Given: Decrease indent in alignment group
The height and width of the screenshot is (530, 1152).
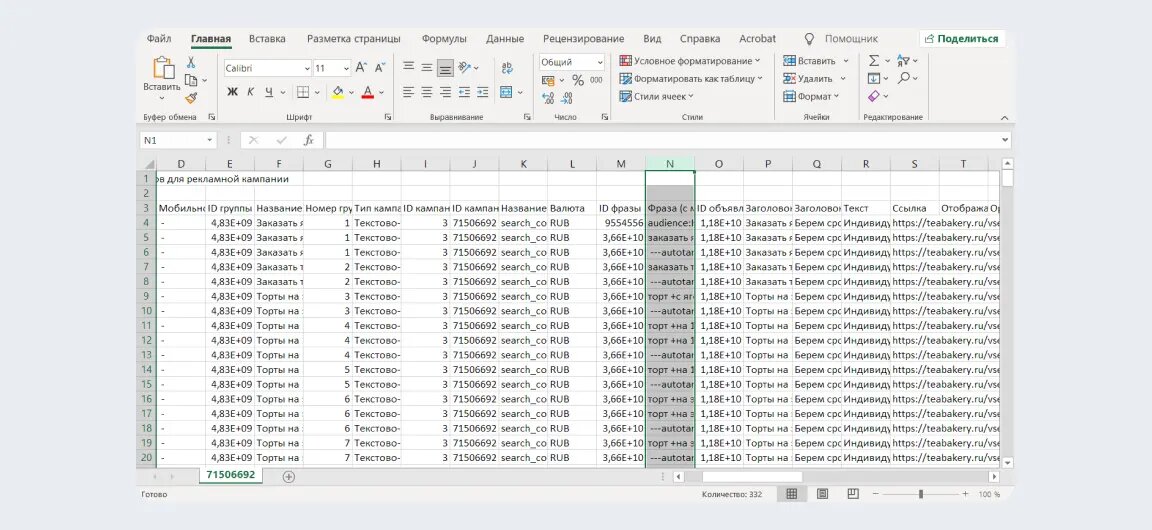Looking at the screenshot, I should coord(464,92).
